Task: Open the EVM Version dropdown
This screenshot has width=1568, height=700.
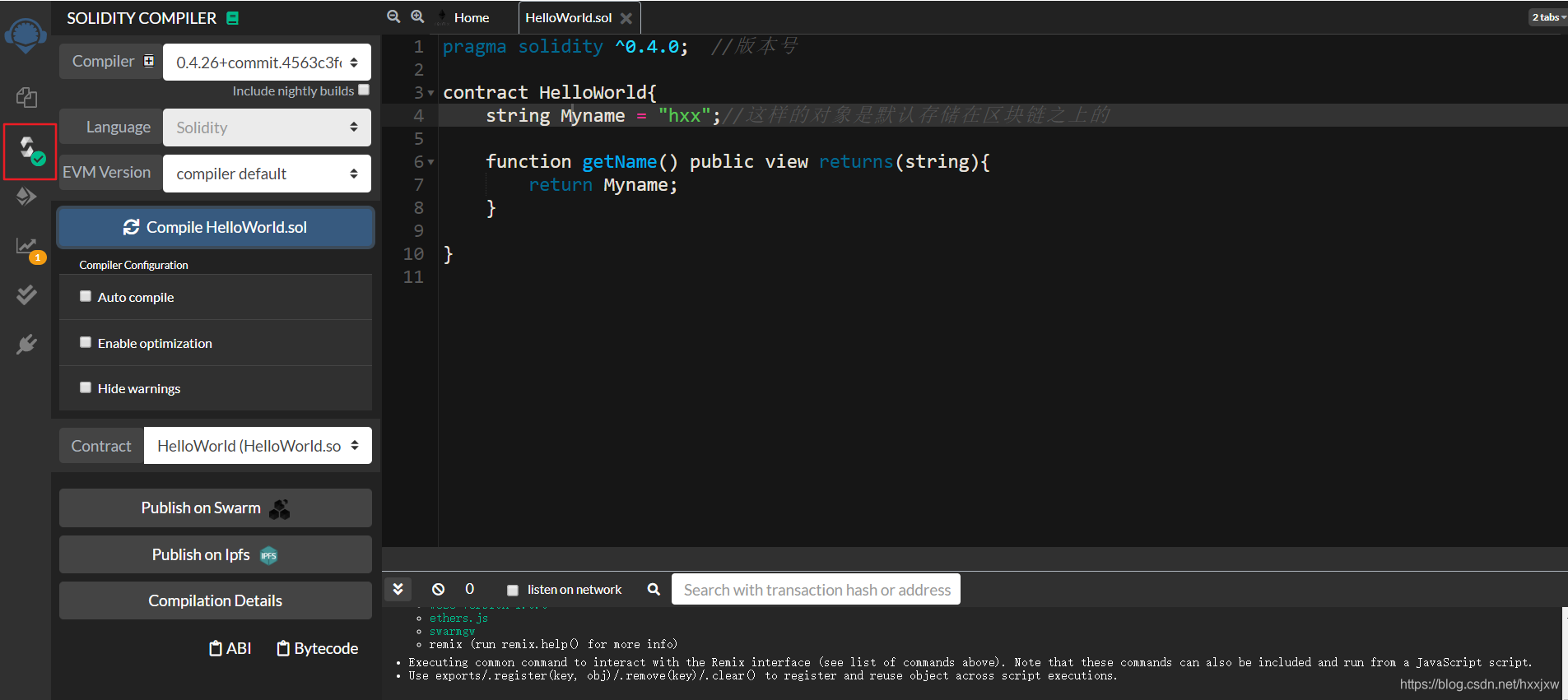Action: [267, 174]
